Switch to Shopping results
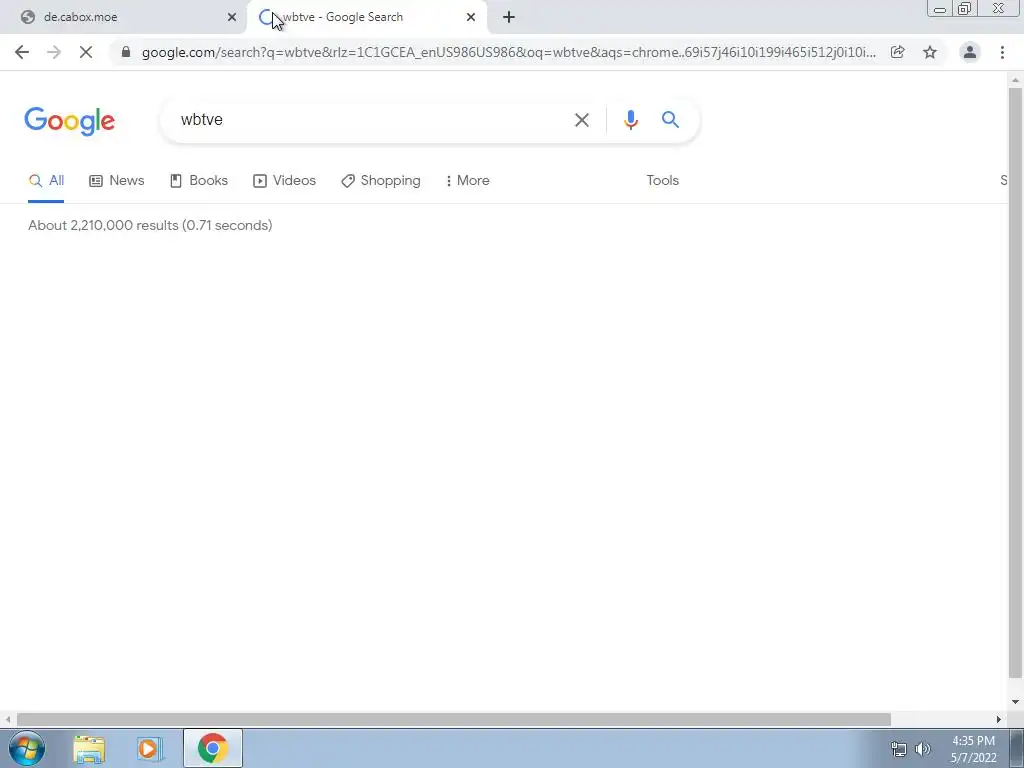The width and height of the screenshot is (1024, 768). pos(381,180)
